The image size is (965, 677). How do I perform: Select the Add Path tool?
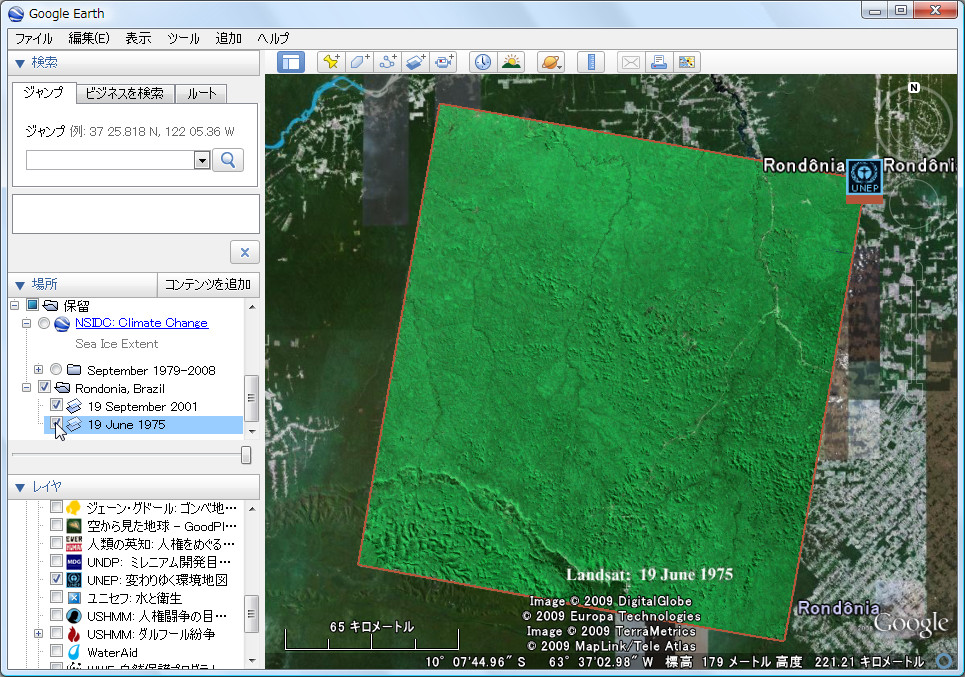point(388,61)
